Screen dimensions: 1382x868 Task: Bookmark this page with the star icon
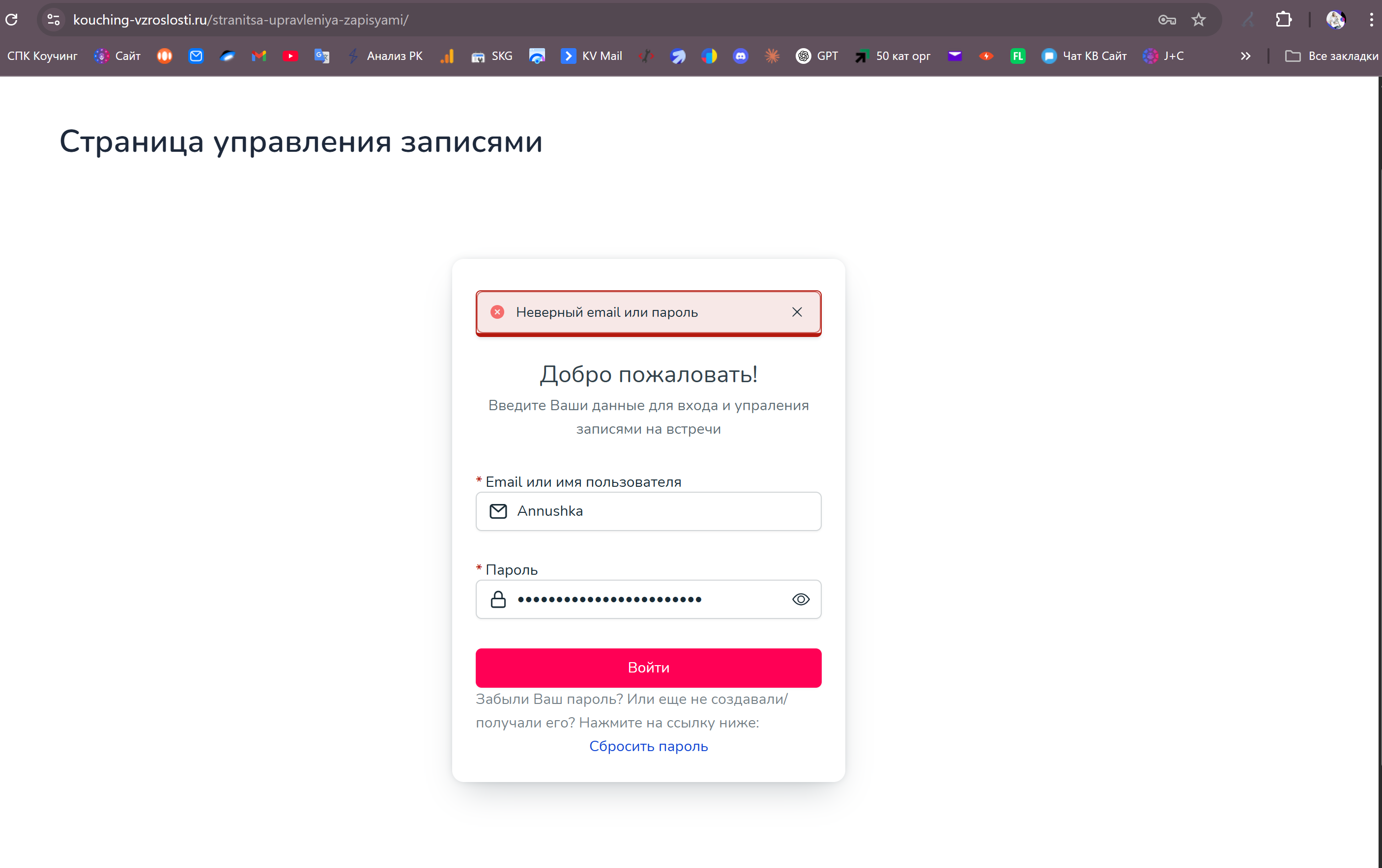pyautogui.click(x=1198, y=20)
